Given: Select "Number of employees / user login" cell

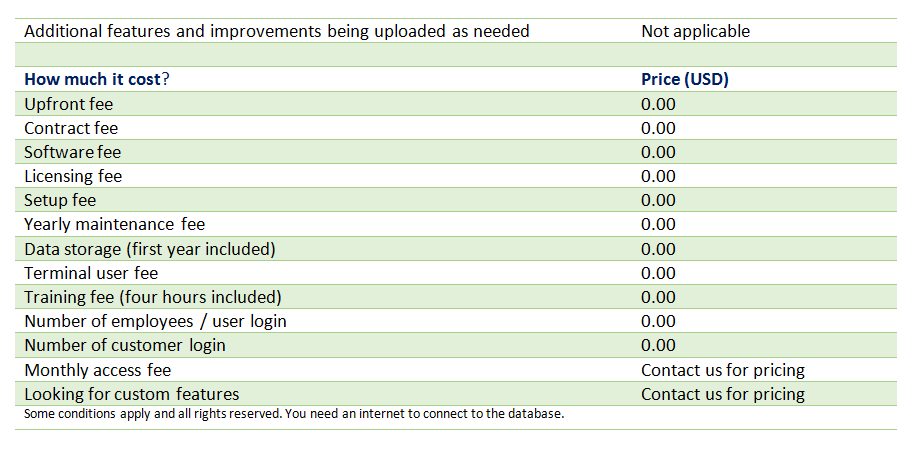Looking at the screenshot, I should point(155,321).
